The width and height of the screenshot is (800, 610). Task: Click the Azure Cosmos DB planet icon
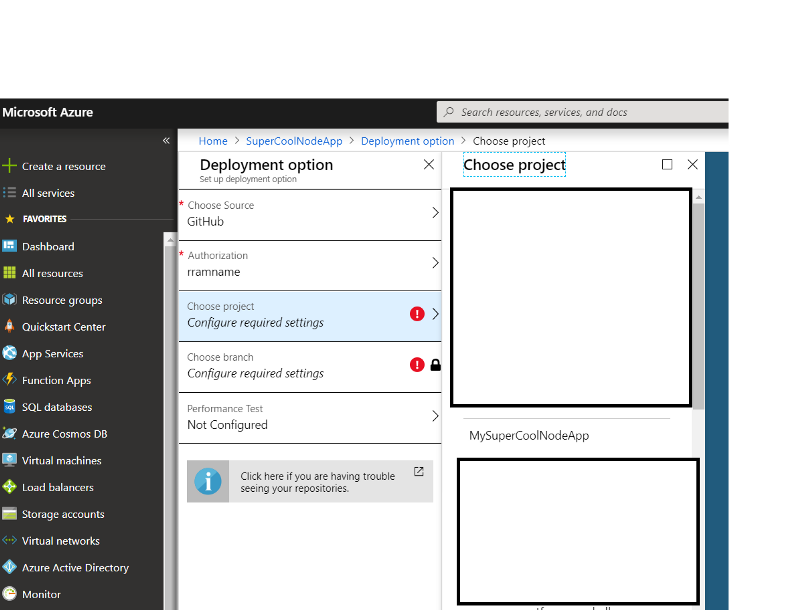(9, 433)
